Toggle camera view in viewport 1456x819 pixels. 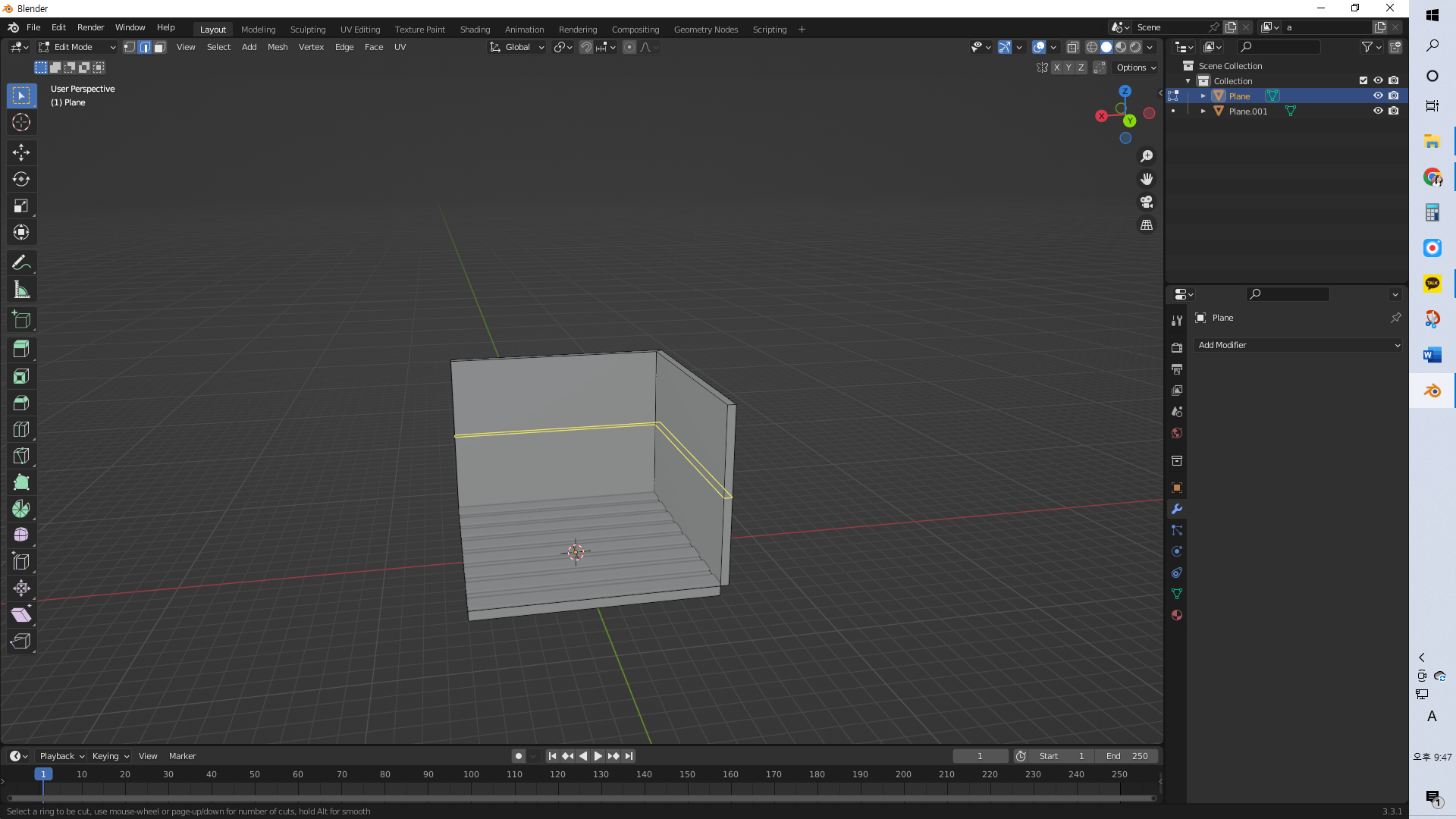point(1147,202)
